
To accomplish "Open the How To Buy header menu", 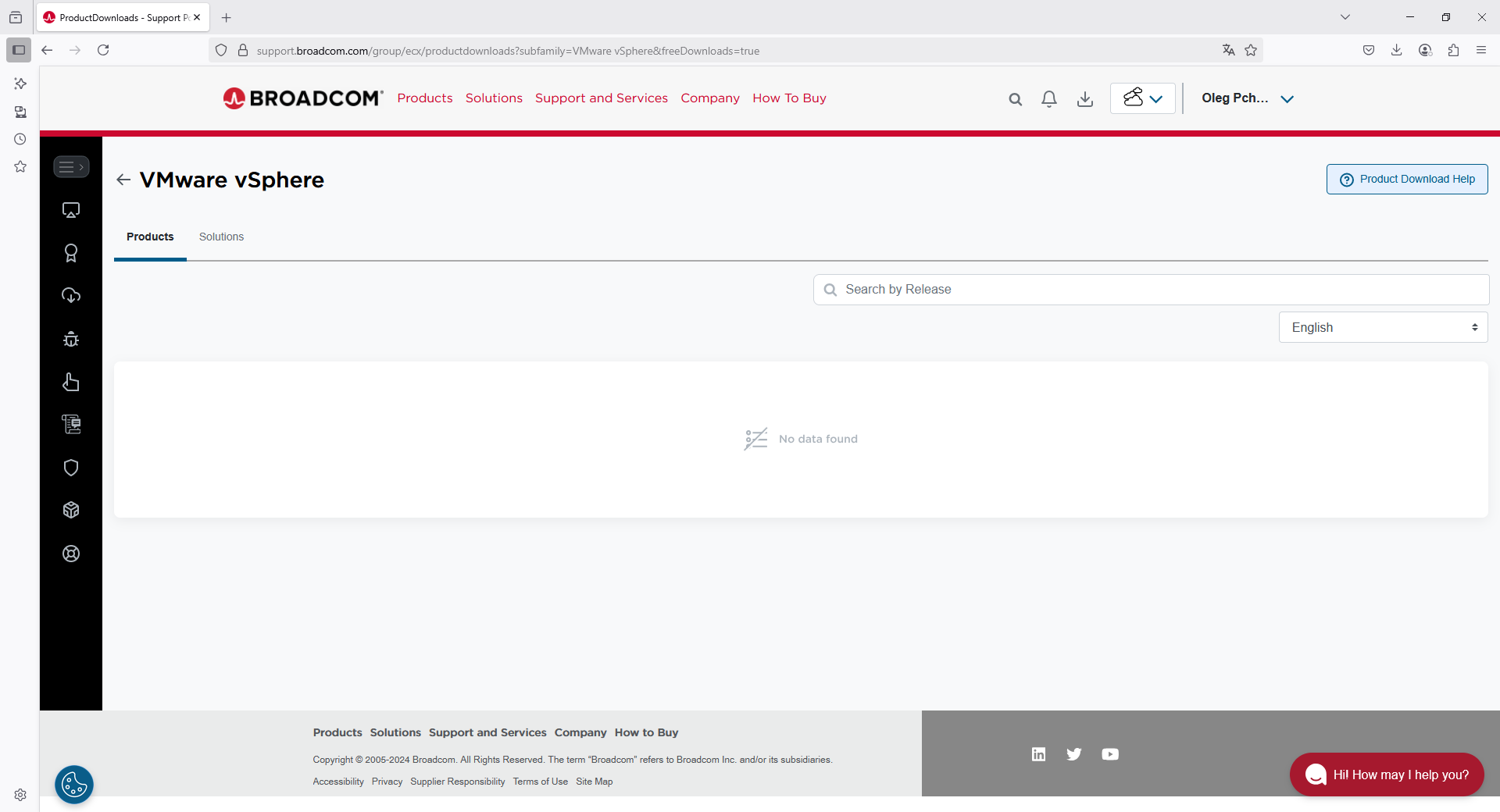I will (x=789, y=98).
